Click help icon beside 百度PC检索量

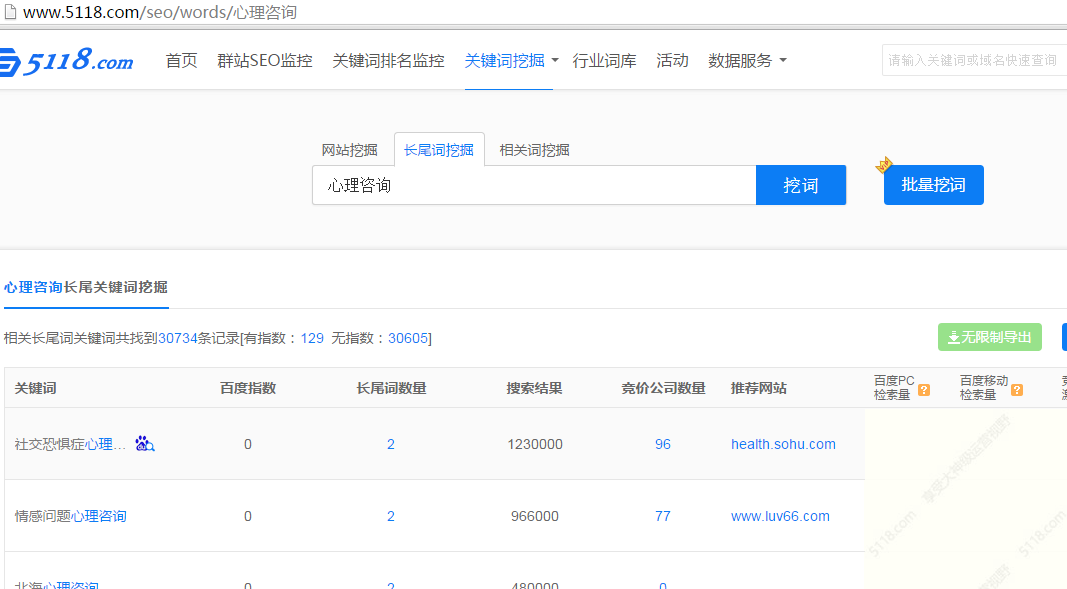[924, 389]
